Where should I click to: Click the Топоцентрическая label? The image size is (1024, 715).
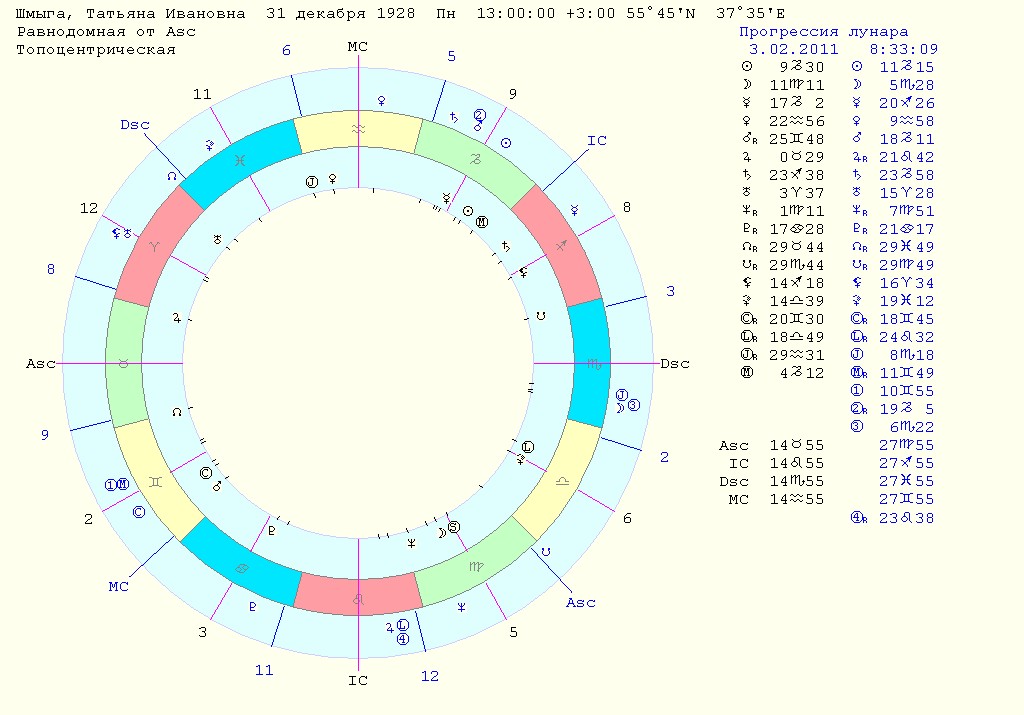click(x=96, y=50)
